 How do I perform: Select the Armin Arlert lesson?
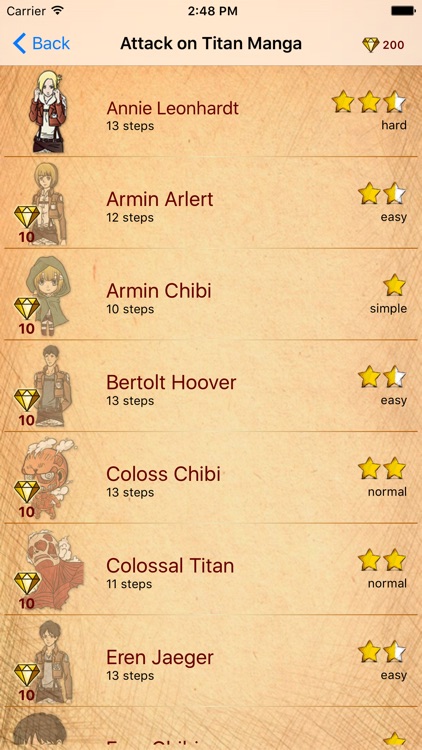tap(211, 203)
